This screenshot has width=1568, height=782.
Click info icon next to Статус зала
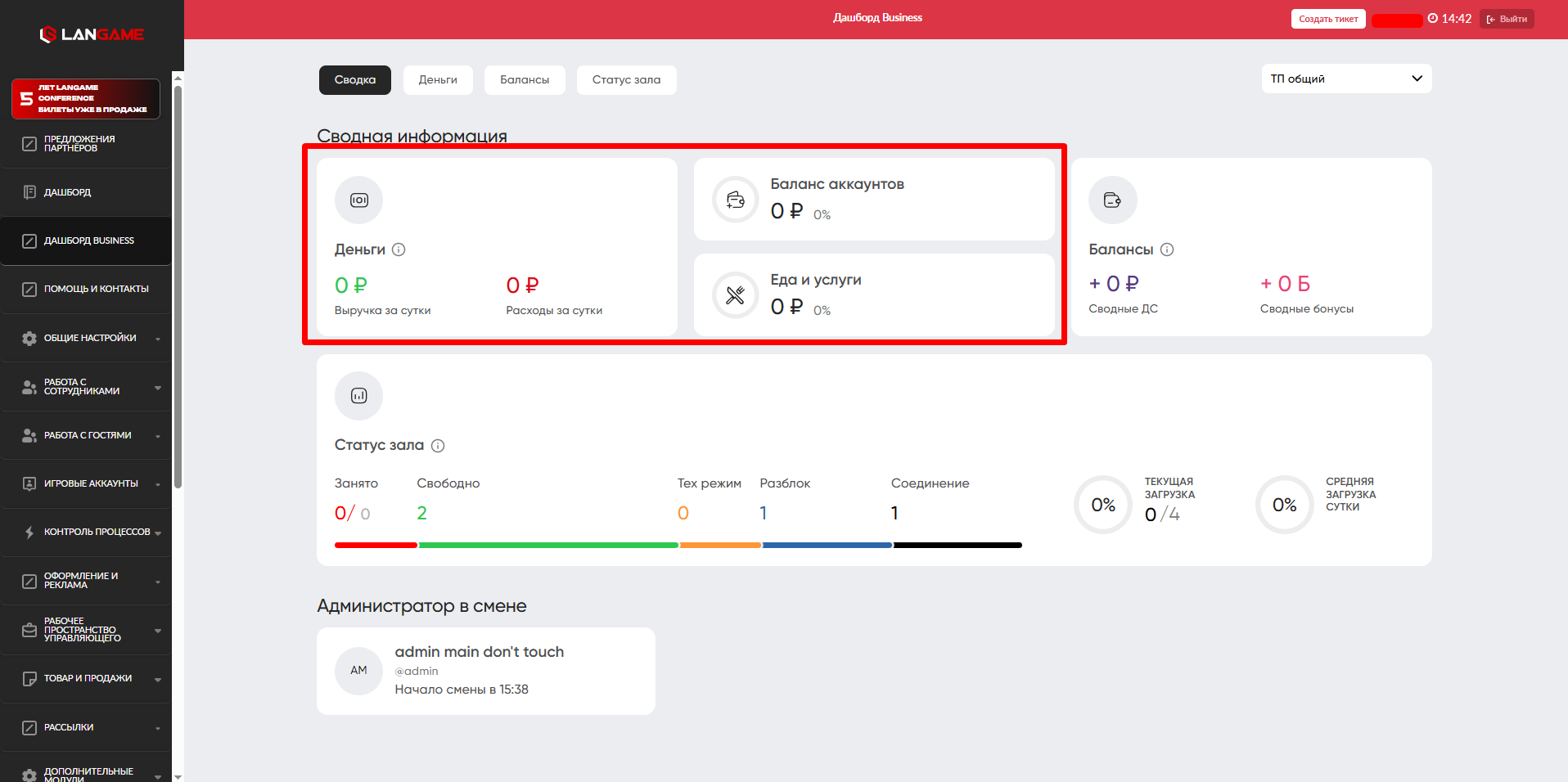[438, 446]
